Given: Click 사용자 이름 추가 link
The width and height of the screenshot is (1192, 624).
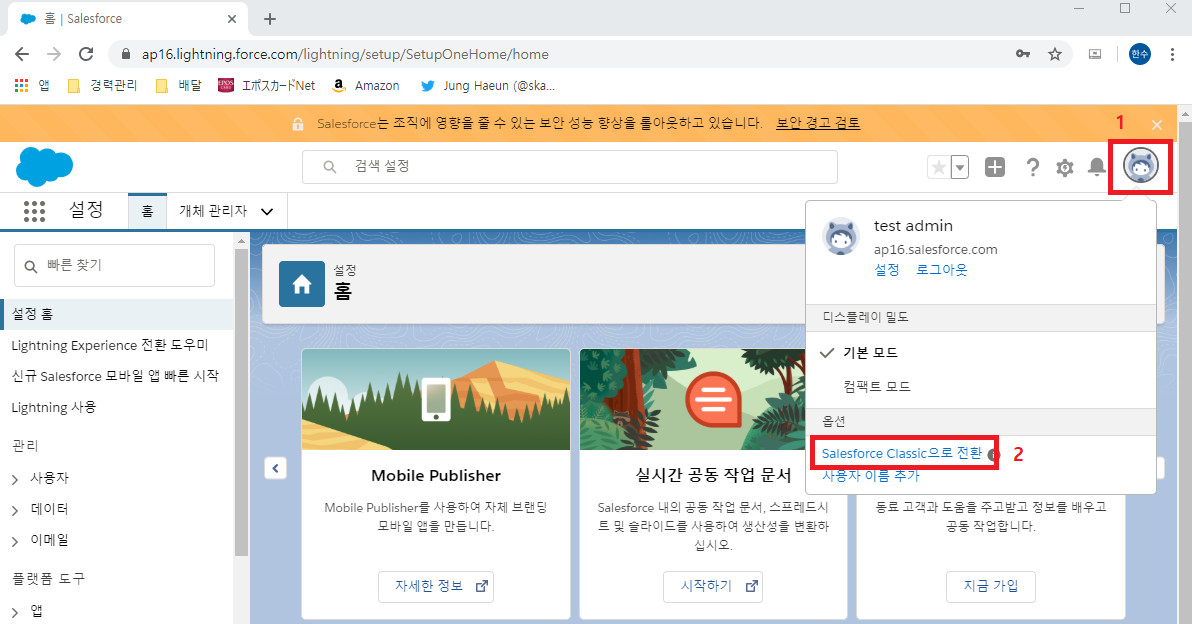Looking at the screenshot, I should [x=870, y=477].
